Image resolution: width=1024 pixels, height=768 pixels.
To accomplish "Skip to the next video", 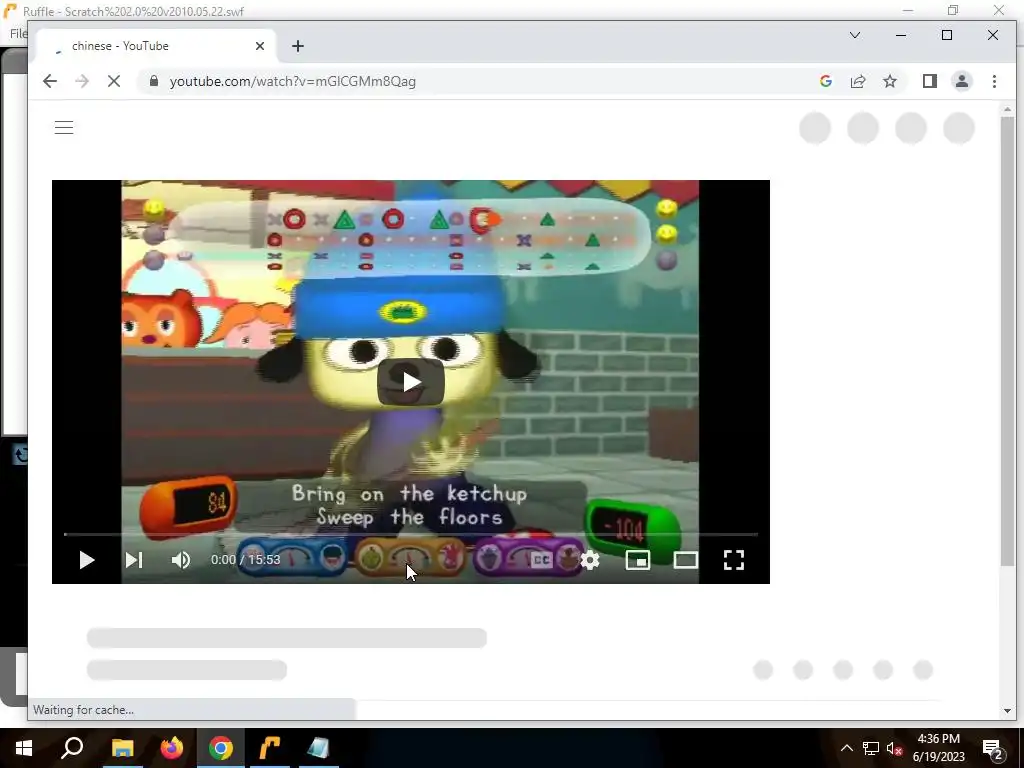I will coord(134,560).
